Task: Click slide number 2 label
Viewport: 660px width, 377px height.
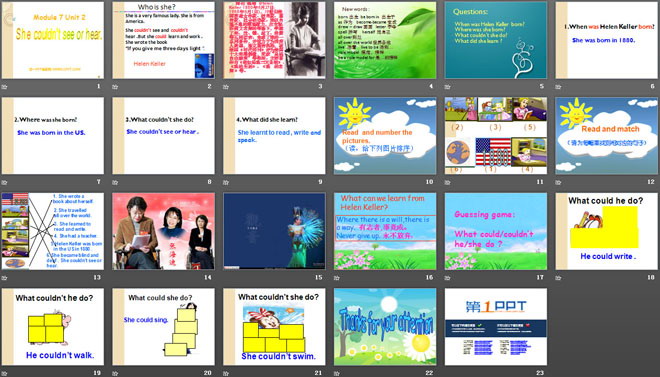Action: coord(210,86)
